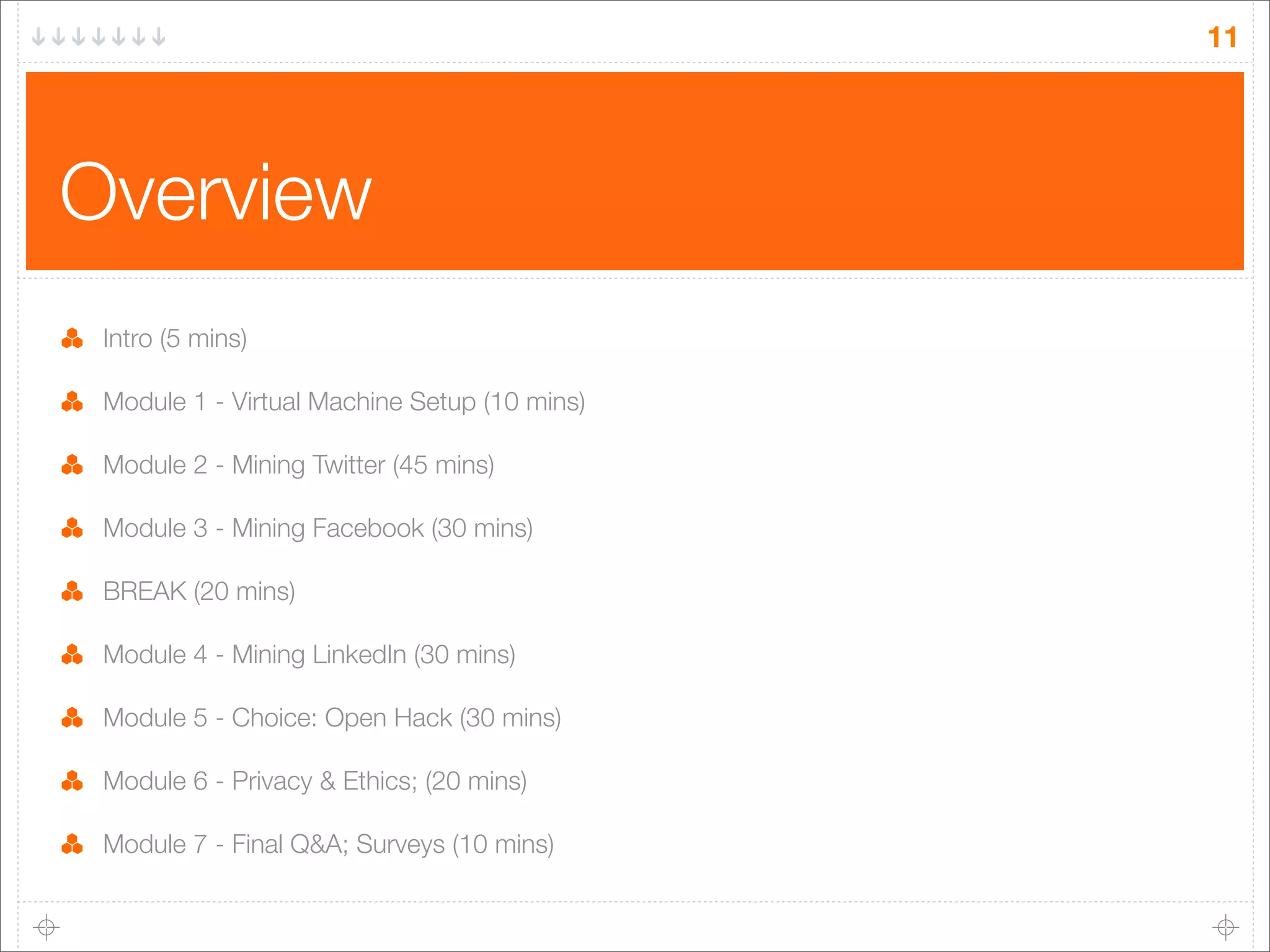Viewport: 1270px width, 952px height.
Task: Click the "Overview" slide title
Action: (x=216, y=192)
